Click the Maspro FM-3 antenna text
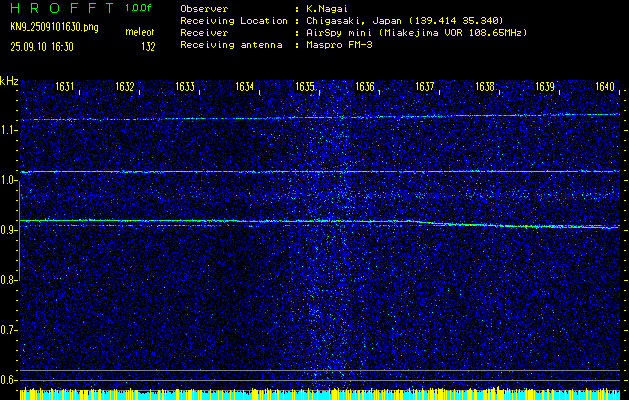 point(340,45)
